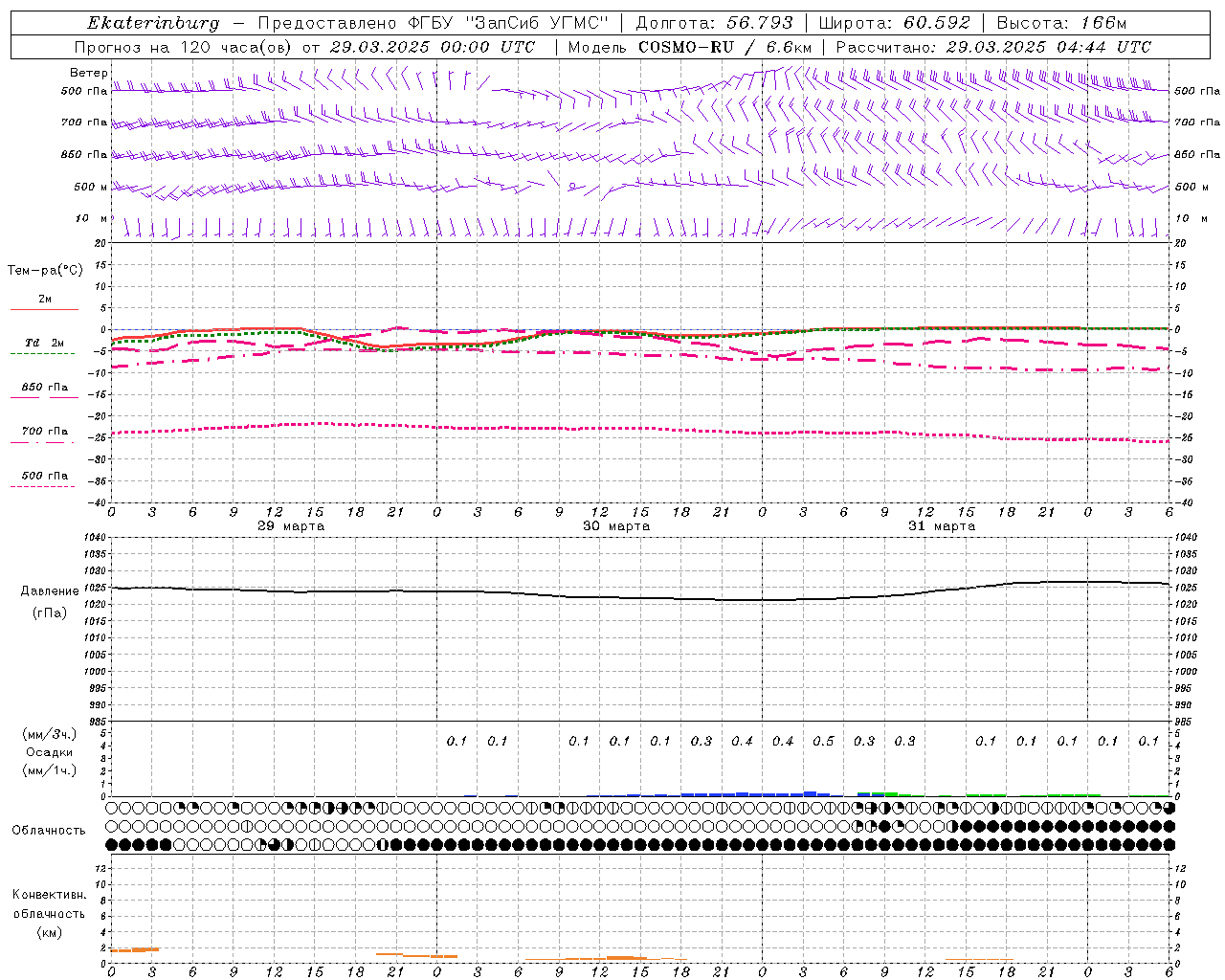Click the Давление panel label
Viewport: 1225px width, 980px height.
tap(50, 591)
